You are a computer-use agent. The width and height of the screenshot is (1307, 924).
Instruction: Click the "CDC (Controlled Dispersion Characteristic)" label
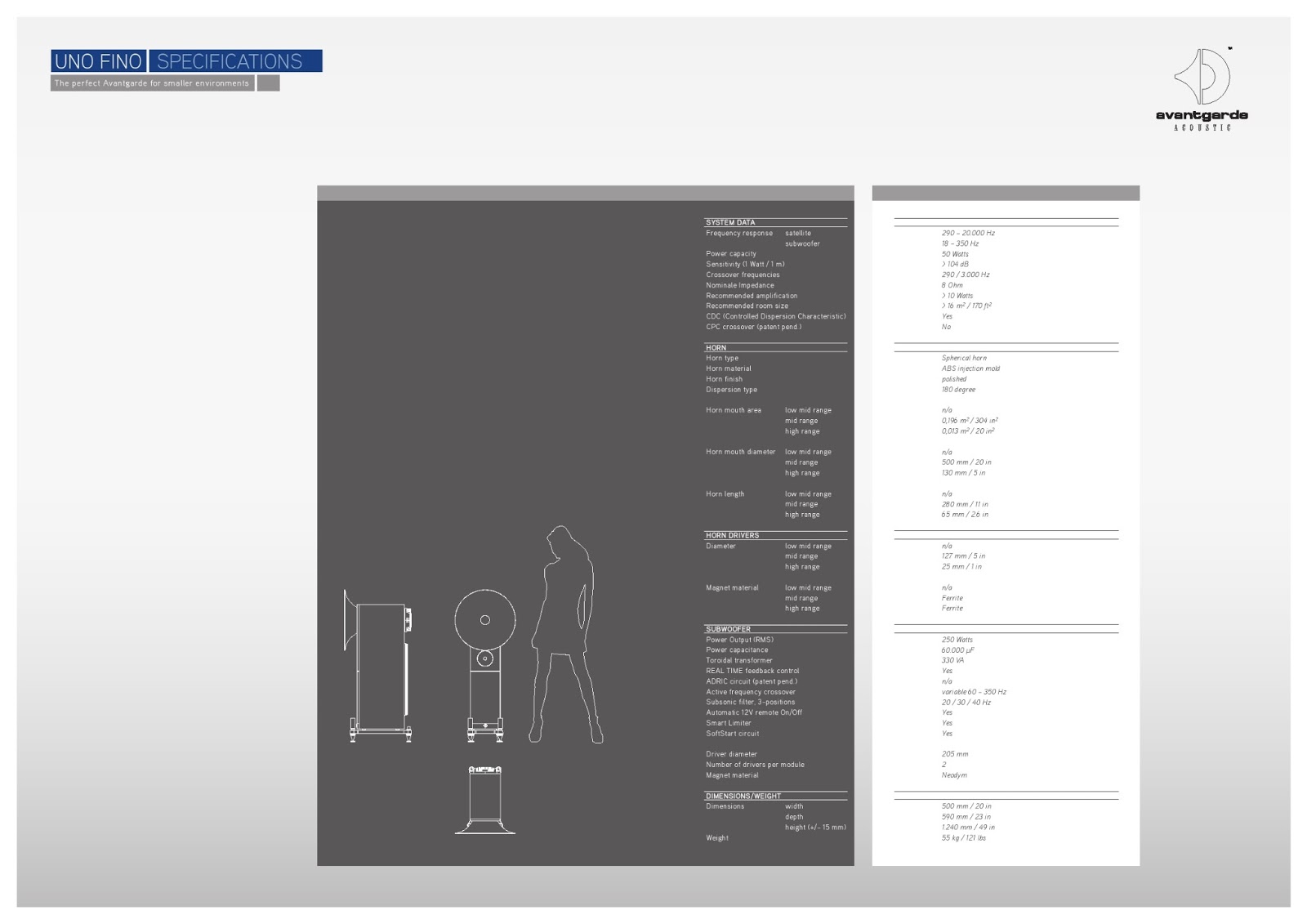[776, 317]
